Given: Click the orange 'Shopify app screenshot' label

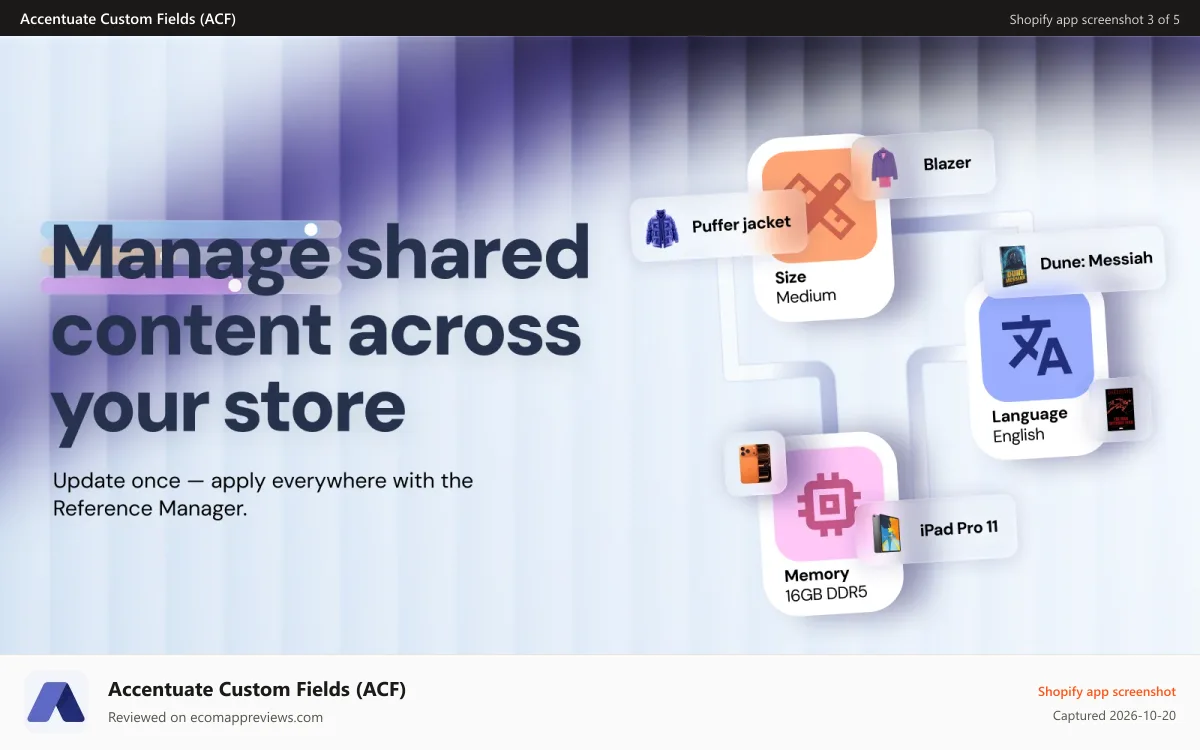Looking at the screenshot, I should click(1106, 691).
